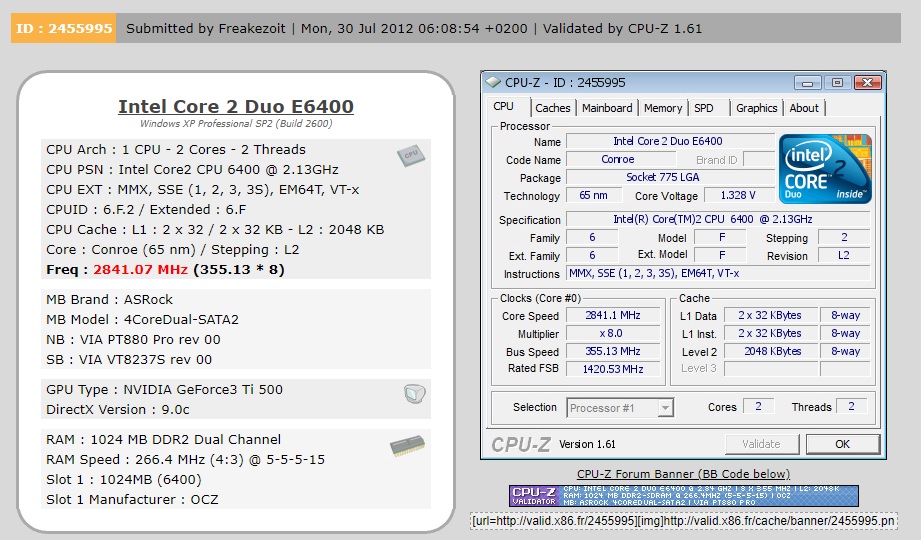The width and height of the screenshot is (921, 540).
Task: Close the CPU-Z window
Action: pyautogui.click(x=867, y=83)
